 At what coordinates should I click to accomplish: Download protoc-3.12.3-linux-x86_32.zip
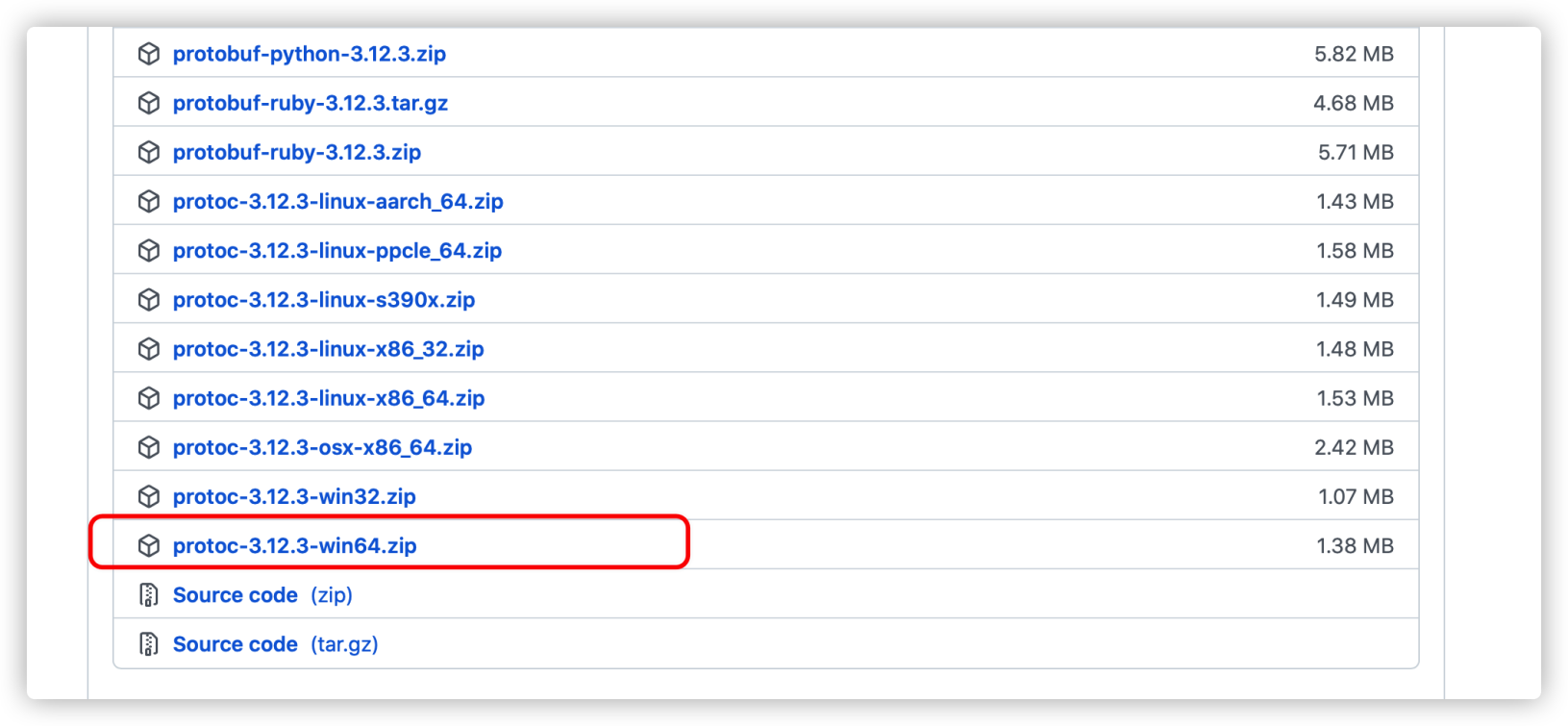(329, 348)
